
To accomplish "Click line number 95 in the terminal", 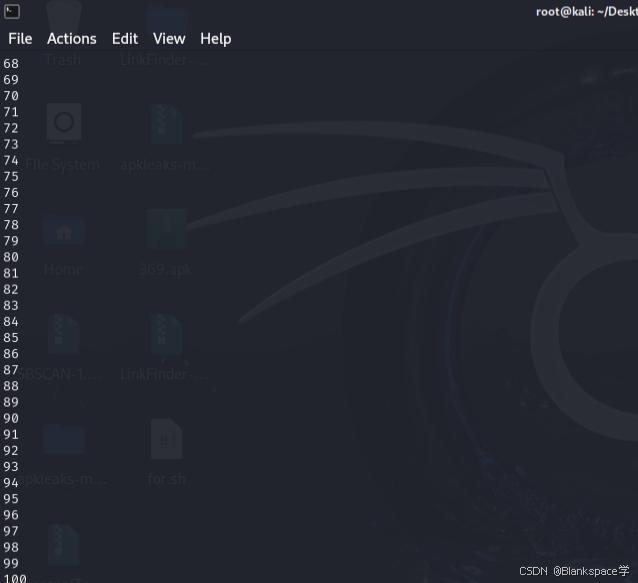I will 11,499.
